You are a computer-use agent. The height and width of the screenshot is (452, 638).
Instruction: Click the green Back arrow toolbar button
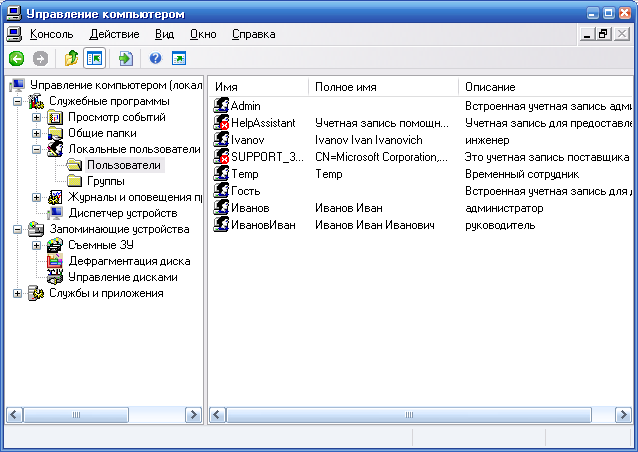(17, 59)
